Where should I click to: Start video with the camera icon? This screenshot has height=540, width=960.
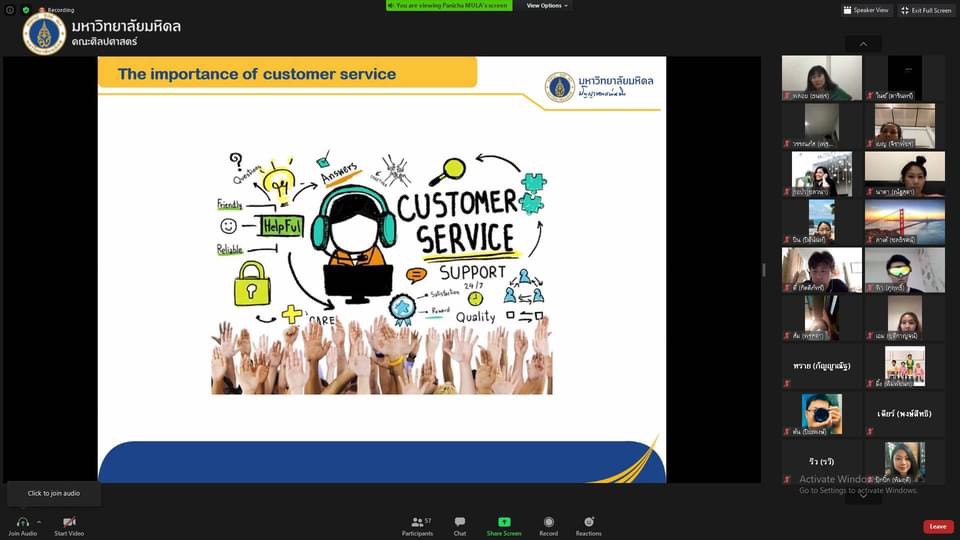coord(69,521)
